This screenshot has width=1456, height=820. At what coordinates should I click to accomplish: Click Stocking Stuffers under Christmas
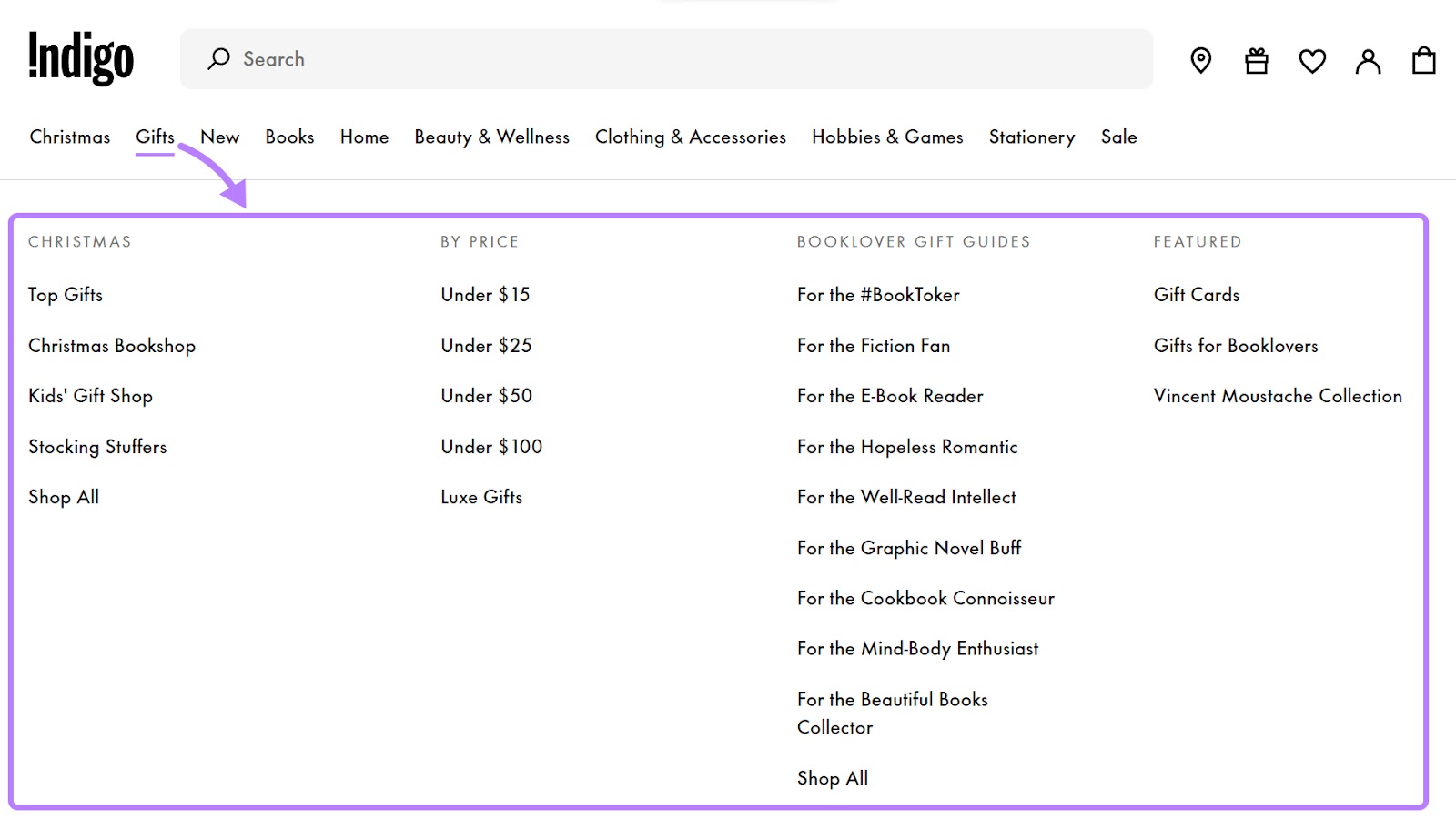click(x=97, y=447)
